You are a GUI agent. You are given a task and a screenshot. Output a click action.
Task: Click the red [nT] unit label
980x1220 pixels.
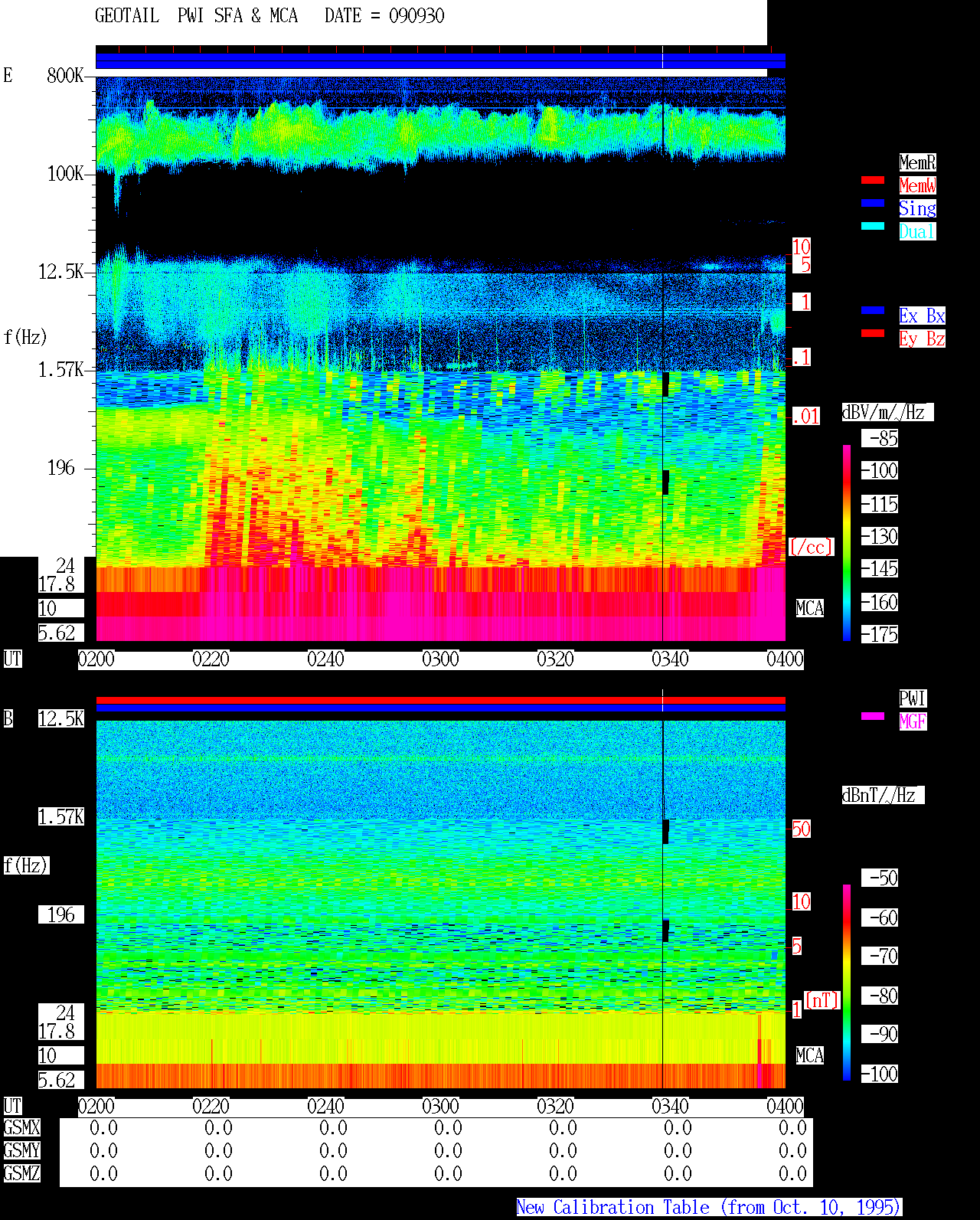tap(822, 1000)
